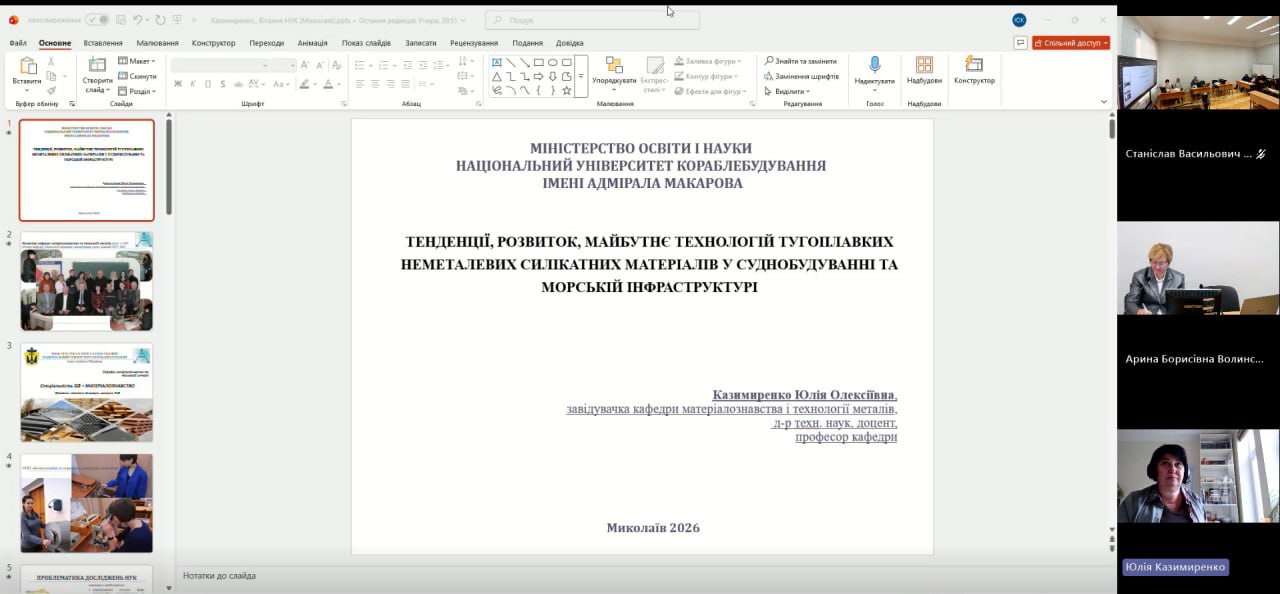Select the triangle shape in shapes gallery
1280x594 pixels.
[497, 76]
